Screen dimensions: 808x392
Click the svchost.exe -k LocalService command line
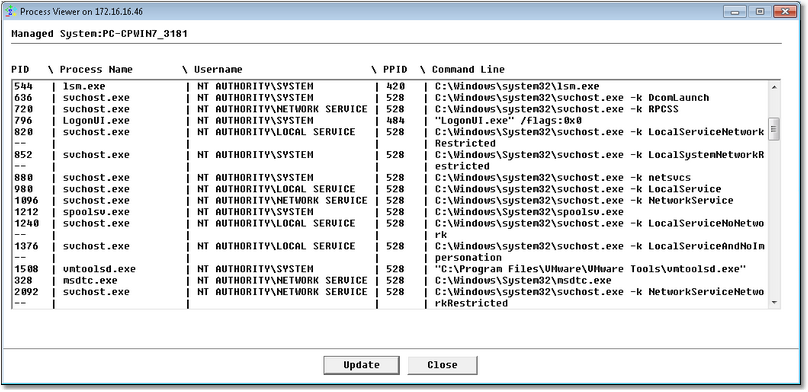(x=578, y=189)
